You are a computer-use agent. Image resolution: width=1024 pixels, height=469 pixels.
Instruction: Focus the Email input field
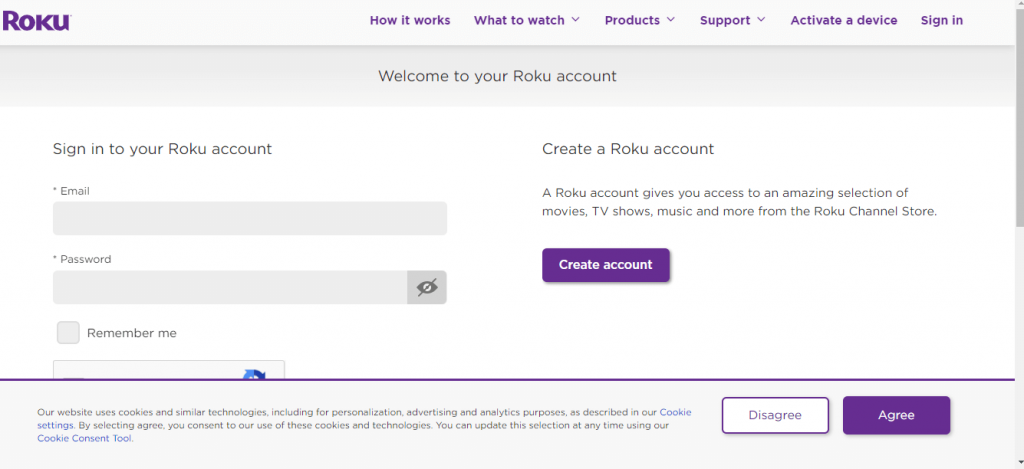pyautogui.click(x=250, y=218)
